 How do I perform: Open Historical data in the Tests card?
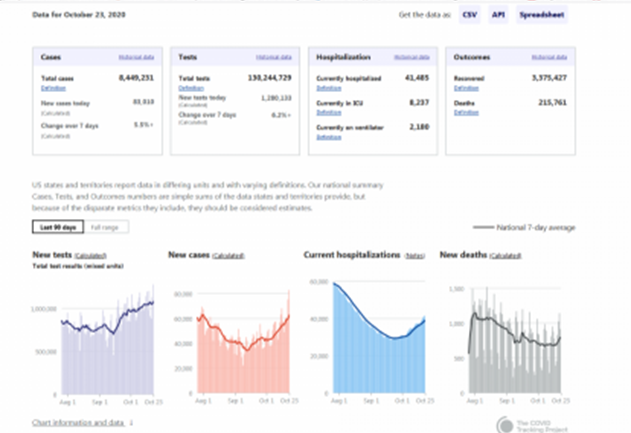click(271, 58)
